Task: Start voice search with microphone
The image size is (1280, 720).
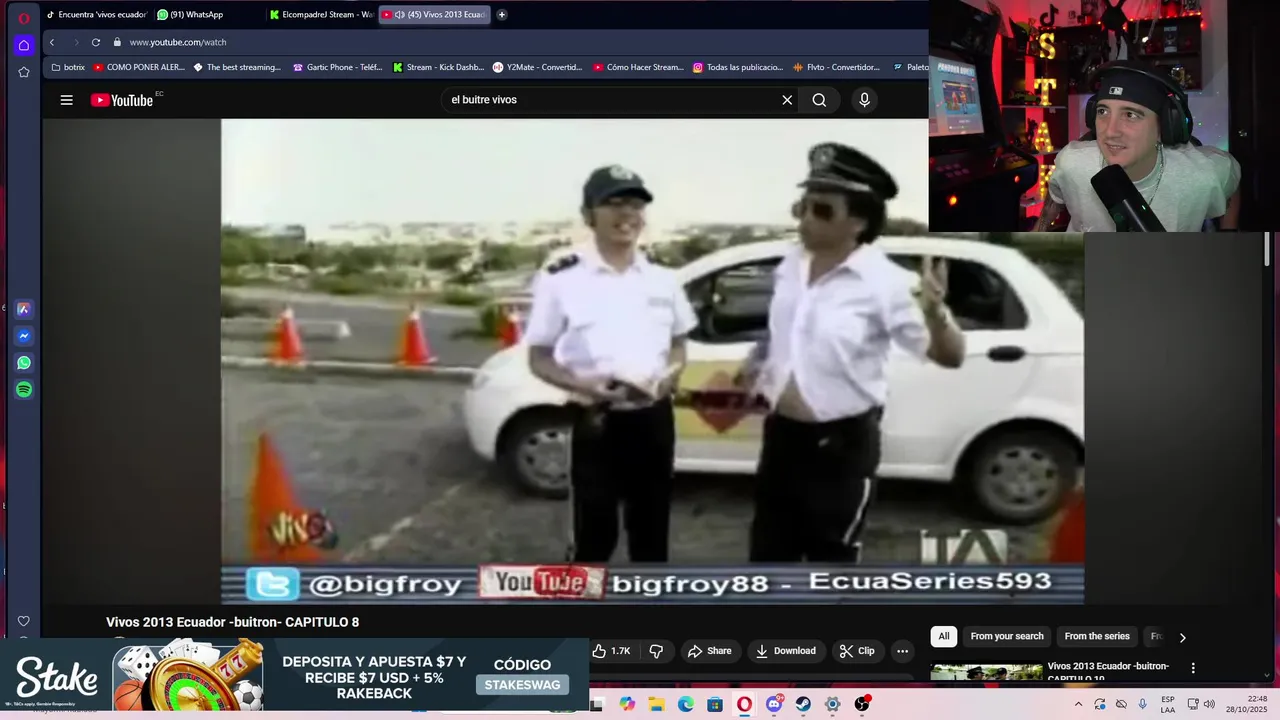Action: coord(865,100)
